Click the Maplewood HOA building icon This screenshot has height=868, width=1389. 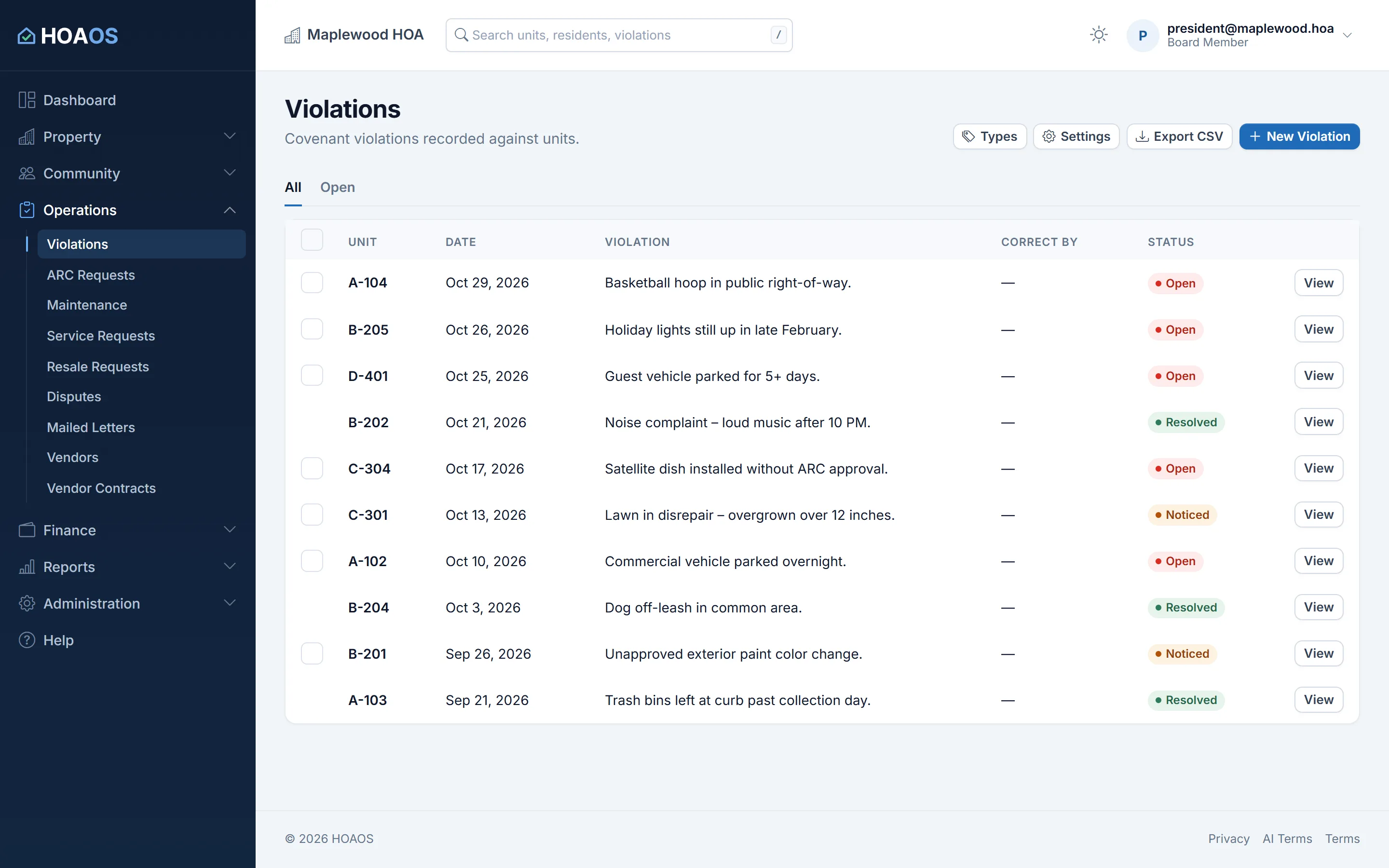292,35
